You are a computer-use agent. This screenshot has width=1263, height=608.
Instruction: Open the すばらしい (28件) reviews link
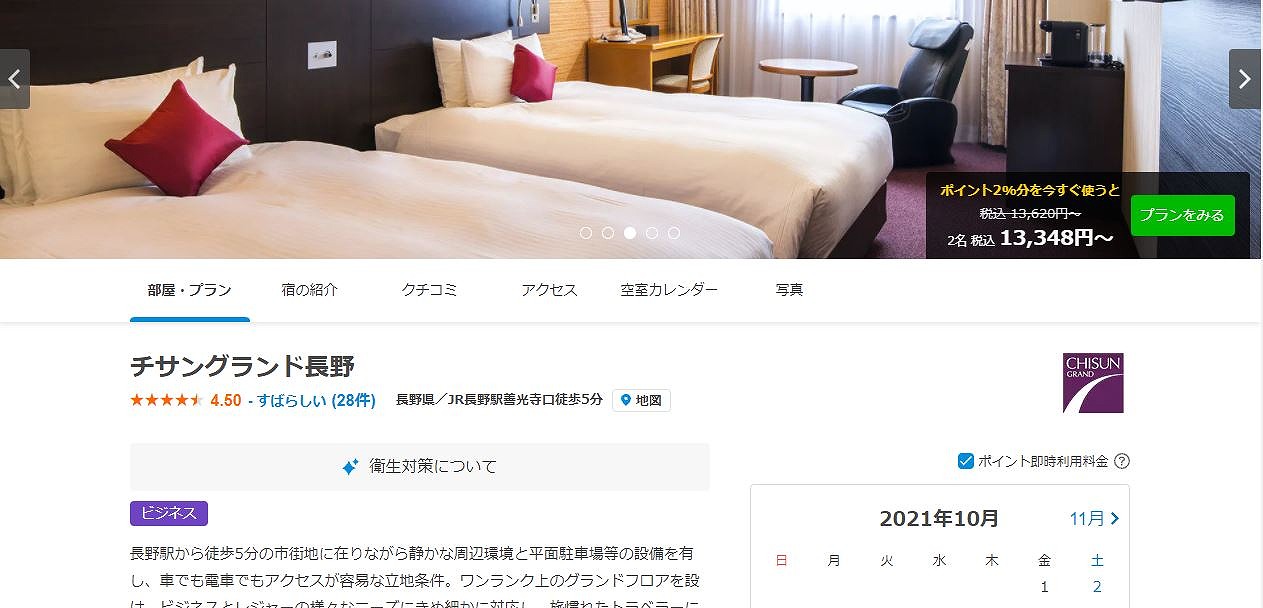click(x=316, y=400)
